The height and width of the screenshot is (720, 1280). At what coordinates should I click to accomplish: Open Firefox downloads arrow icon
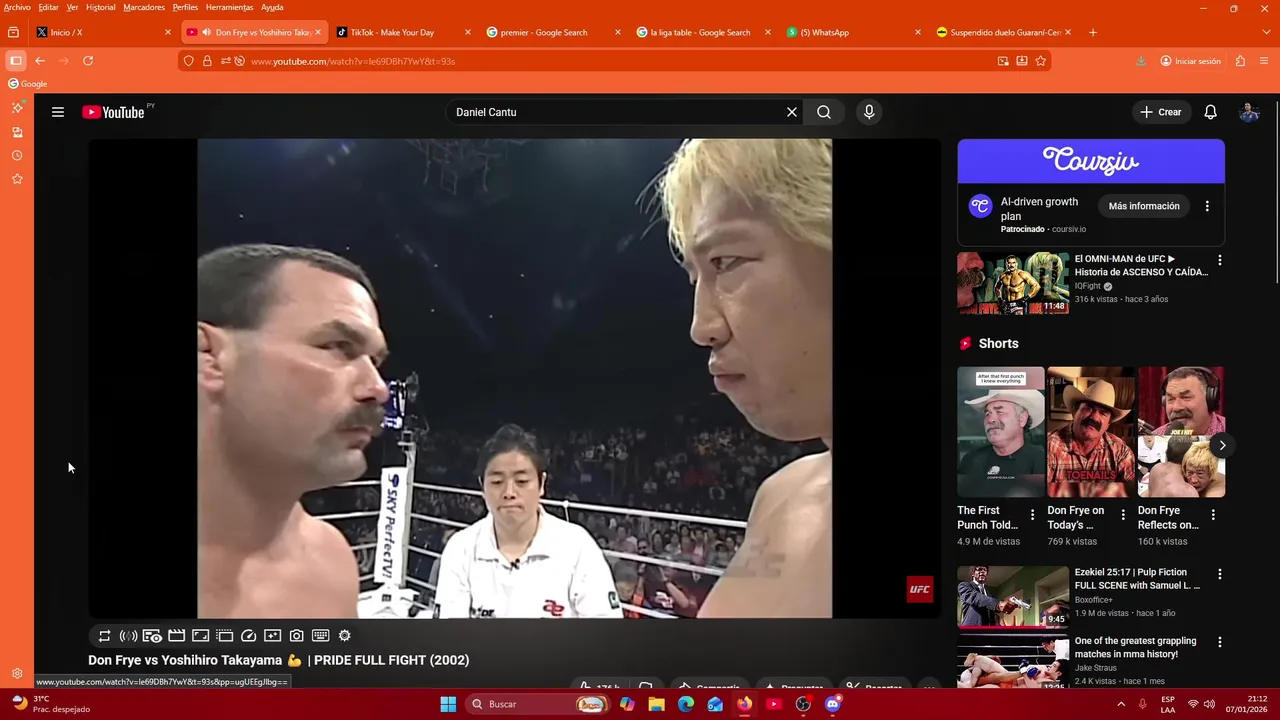click(1141, 61)
